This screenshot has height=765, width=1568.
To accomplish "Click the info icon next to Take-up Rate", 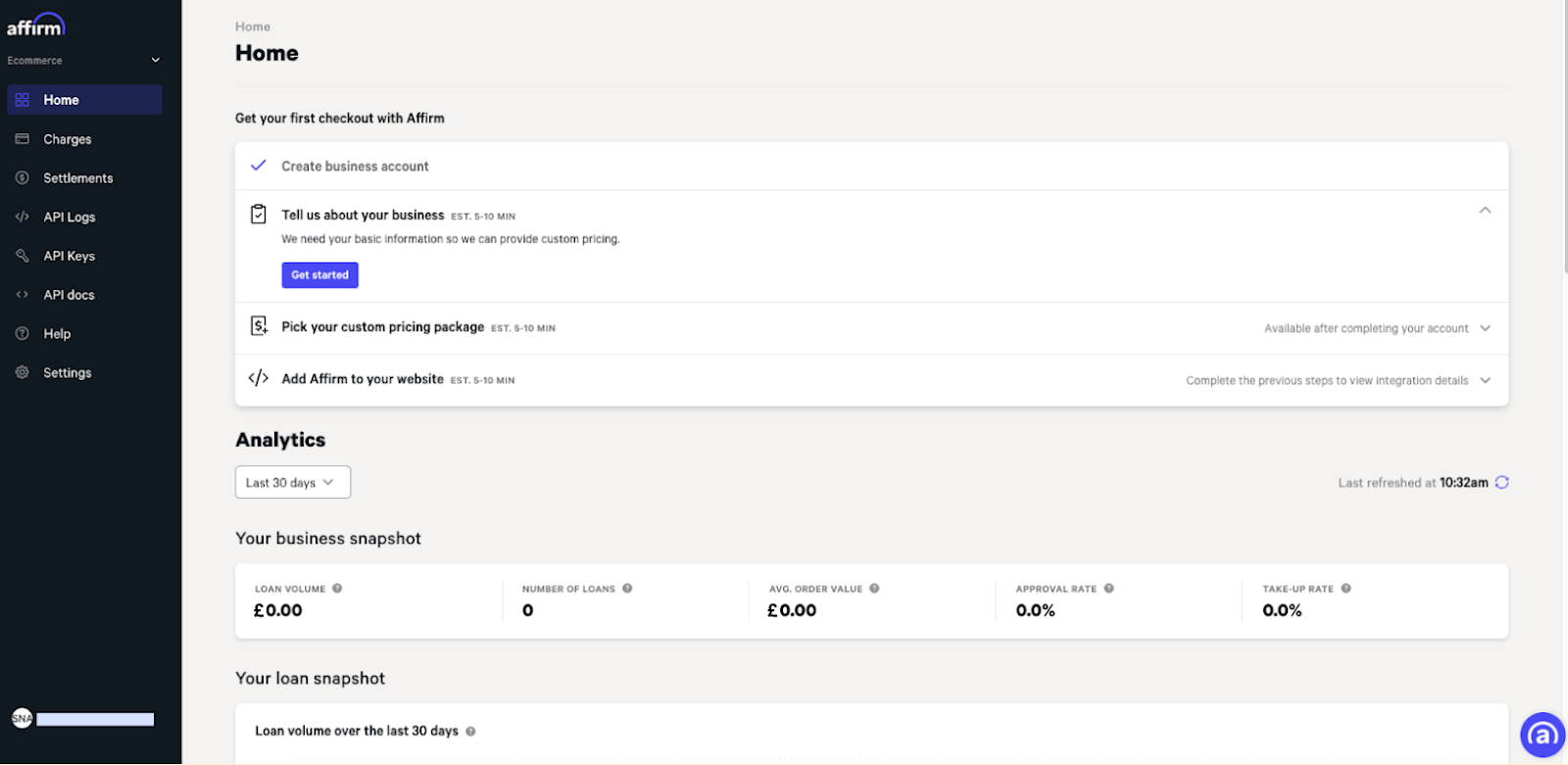I will (1346, 589).
